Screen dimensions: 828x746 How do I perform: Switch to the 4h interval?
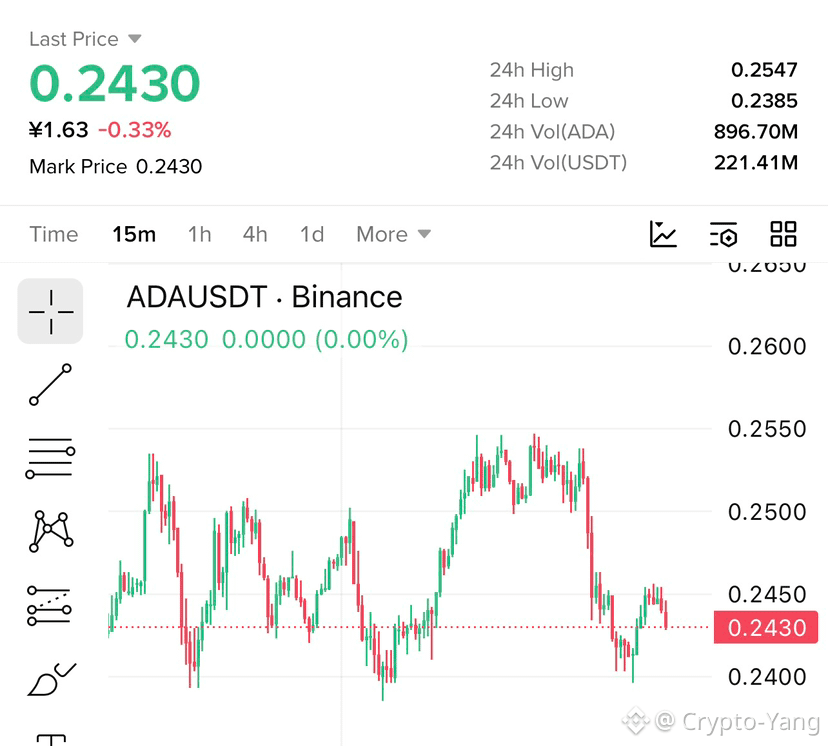[255, 234]
